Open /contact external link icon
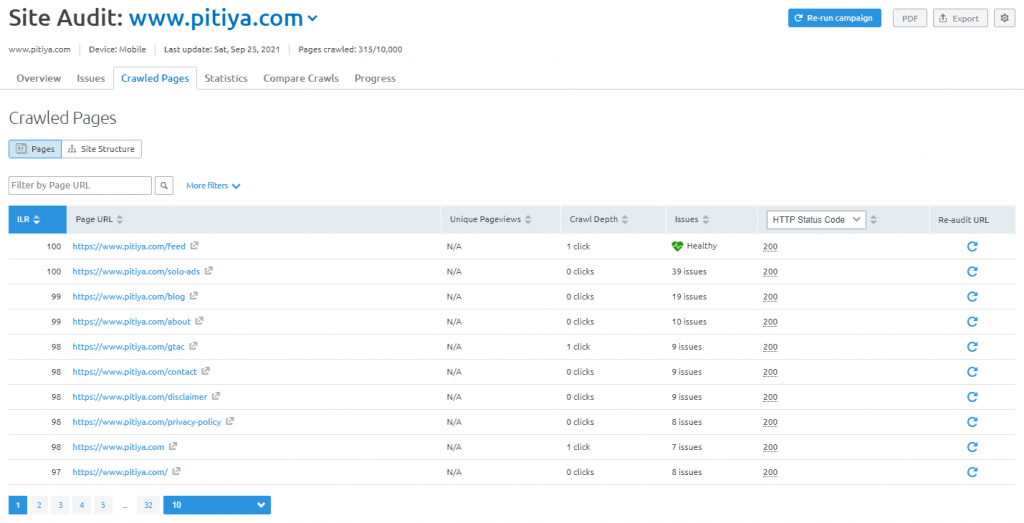The image size is (1024, 523). click(206, 371)
